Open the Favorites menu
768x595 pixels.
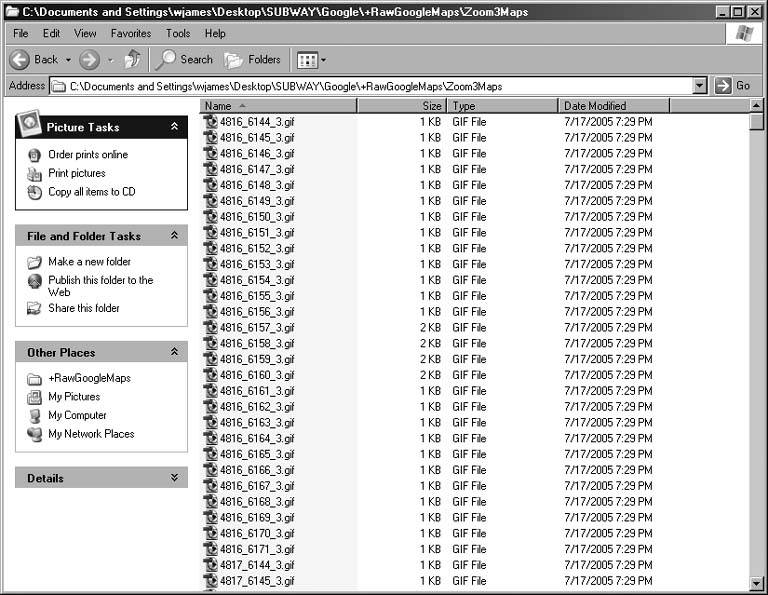130,33
